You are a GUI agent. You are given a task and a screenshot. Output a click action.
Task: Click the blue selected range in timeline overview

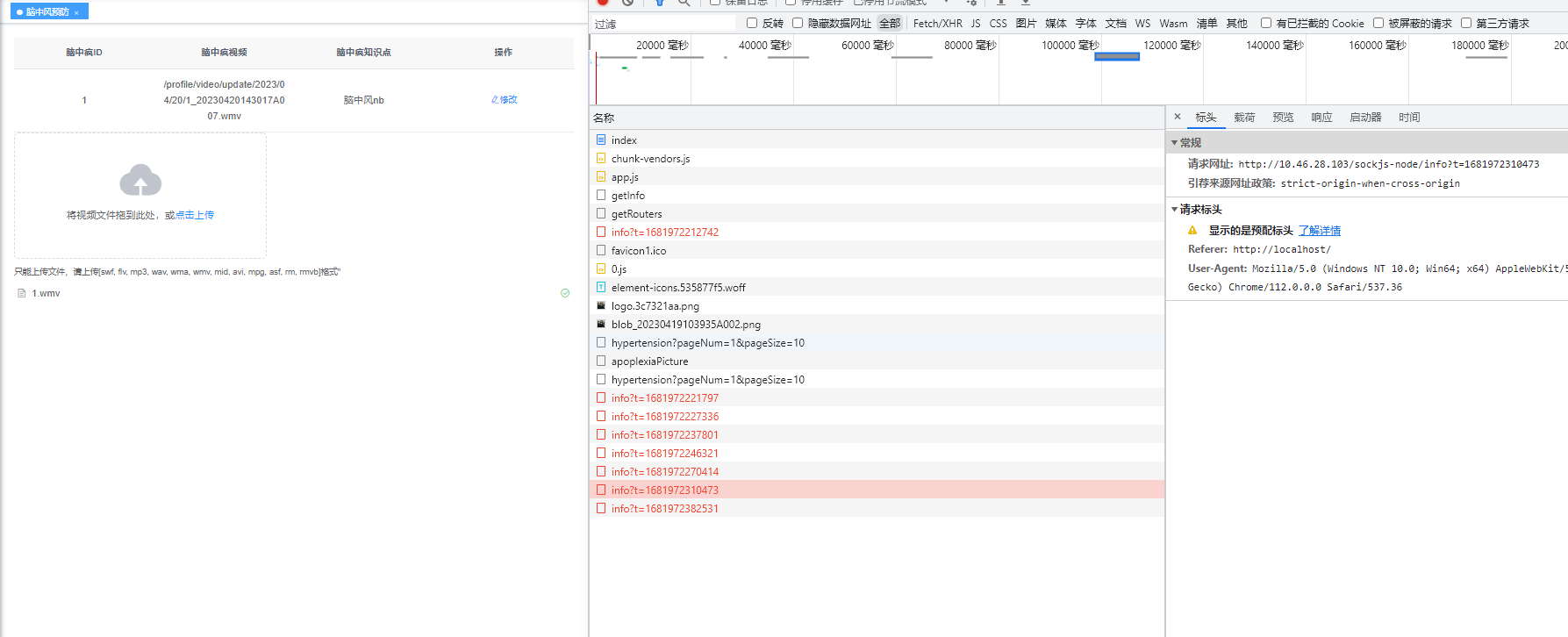tap(1117, 57)
